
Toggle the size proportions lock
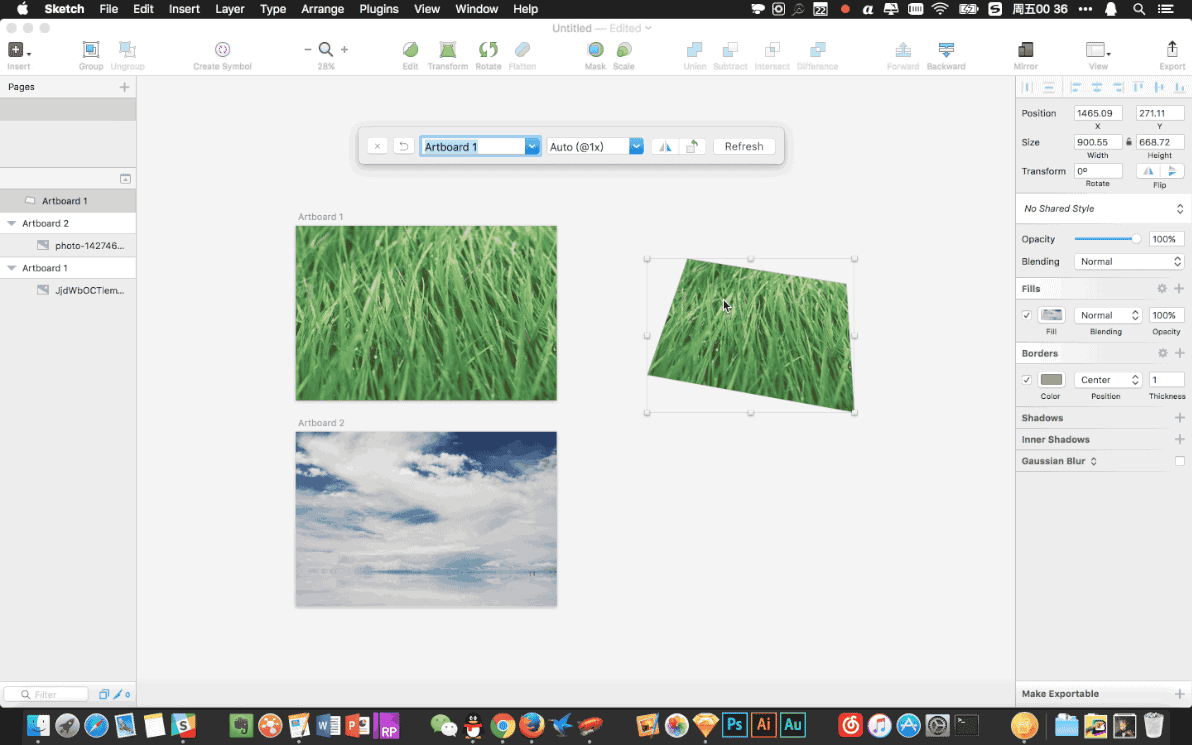1129,142
